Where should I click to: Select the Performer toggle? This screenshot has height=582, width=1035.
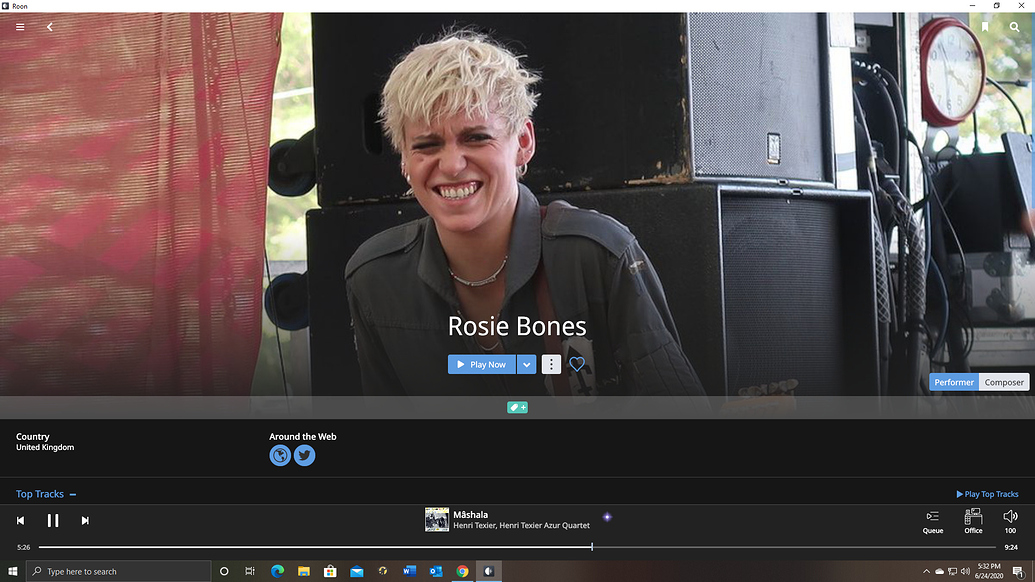[x=953, y=382]
